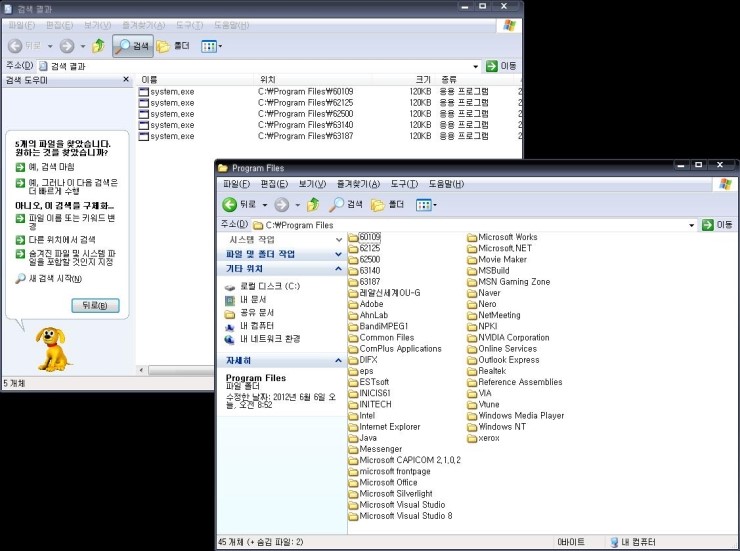Select the Windows Media Player folder
This screenshot has width=740, height=551.
tap(516, 416)
